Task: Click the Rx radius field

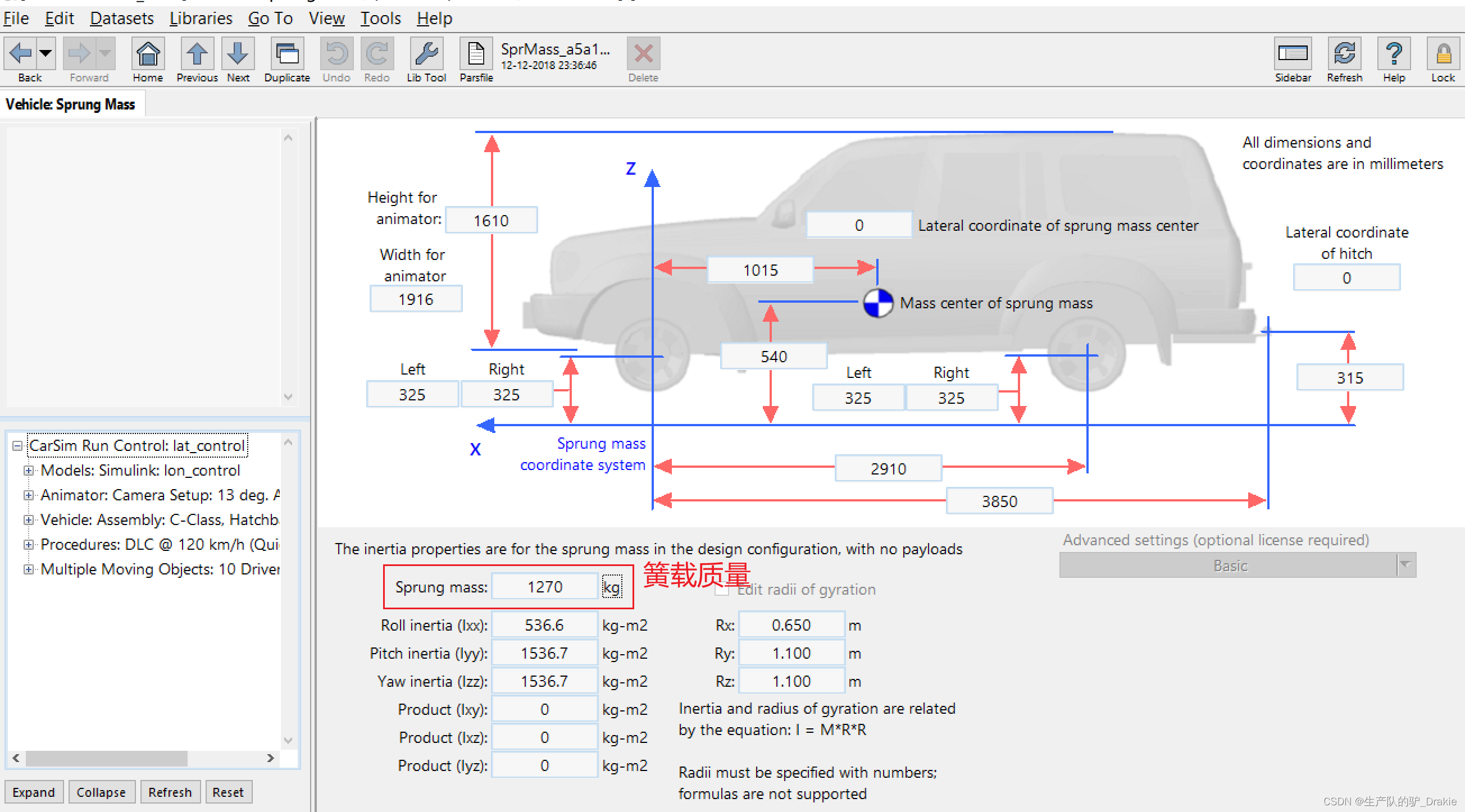Action: tap(791, 626)
